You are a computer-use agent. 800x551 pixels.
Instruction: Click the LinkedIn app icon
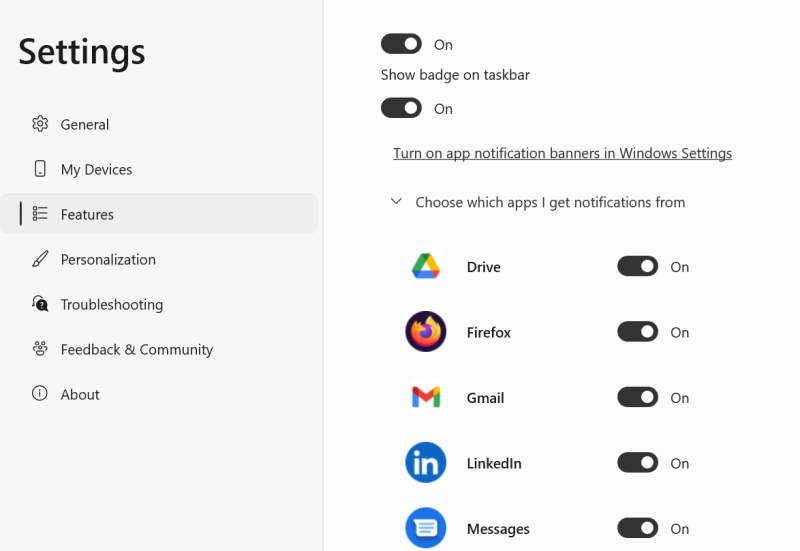click(x=426, y=463)
